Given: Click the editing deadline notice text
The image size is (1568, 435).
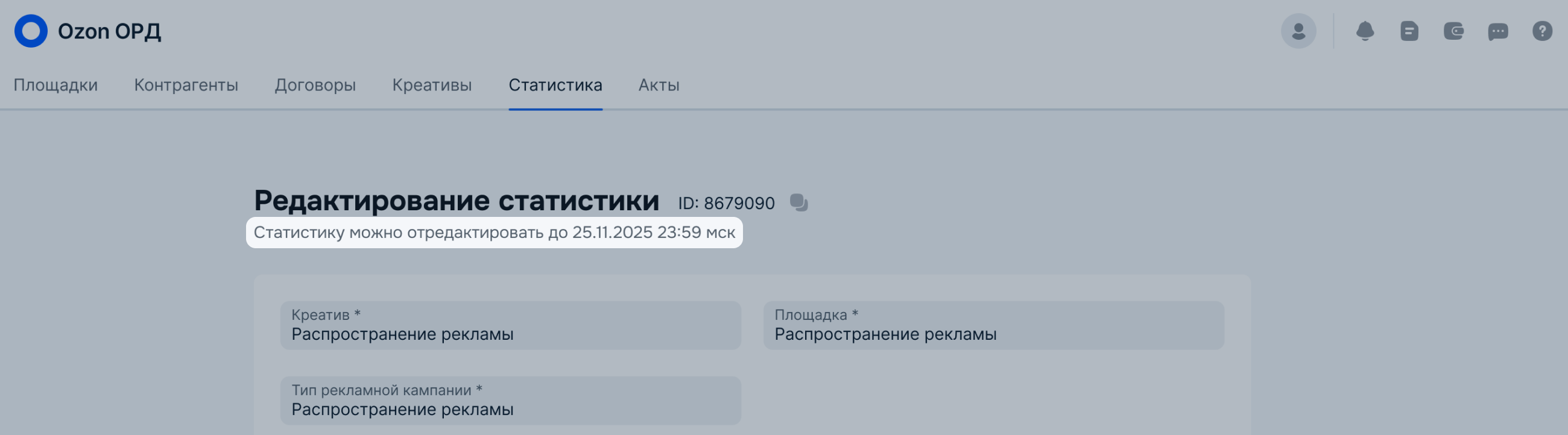Looking at the screenshot, I should (494, 233).
